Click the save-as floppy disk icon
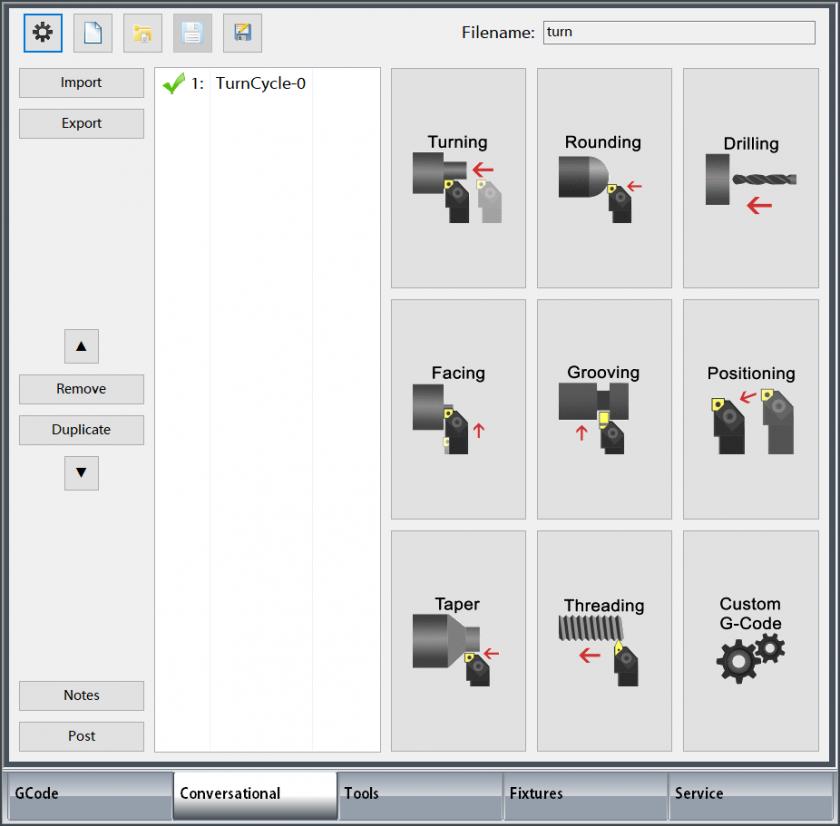Screen dimensions: 840x826 point(243,33)
